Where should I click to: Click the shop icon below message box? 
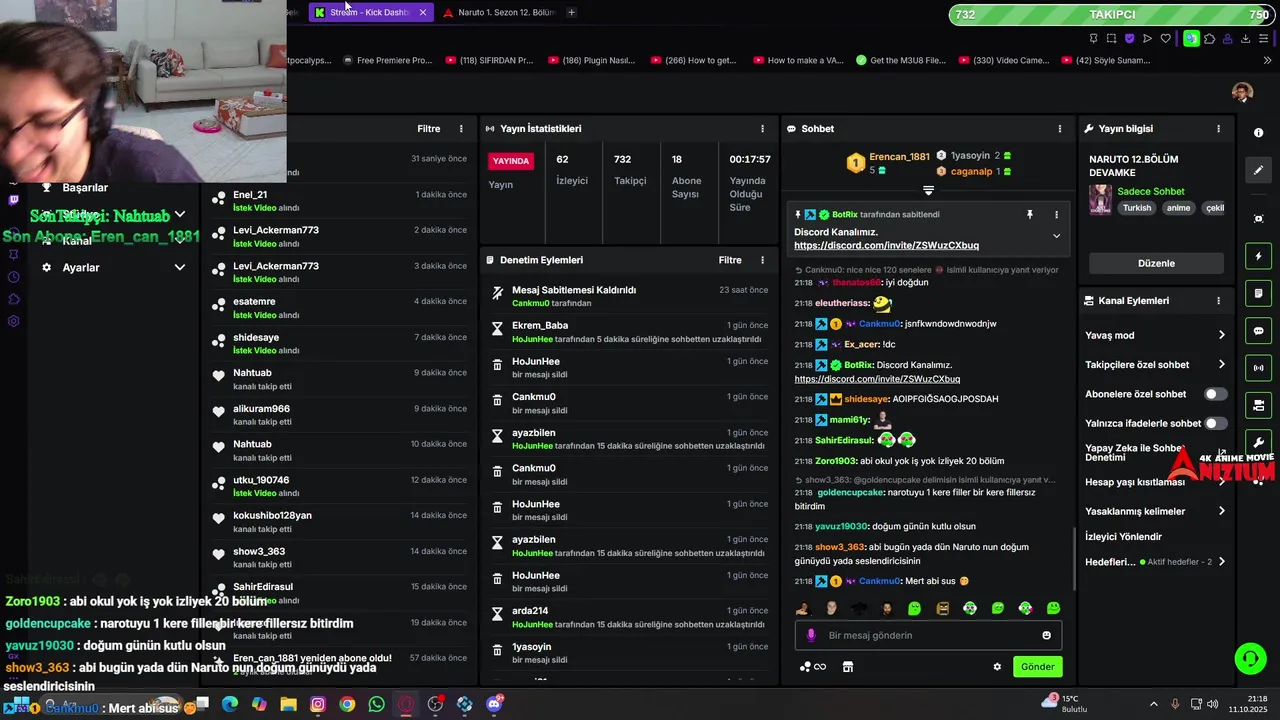click(x=848, y=667)
